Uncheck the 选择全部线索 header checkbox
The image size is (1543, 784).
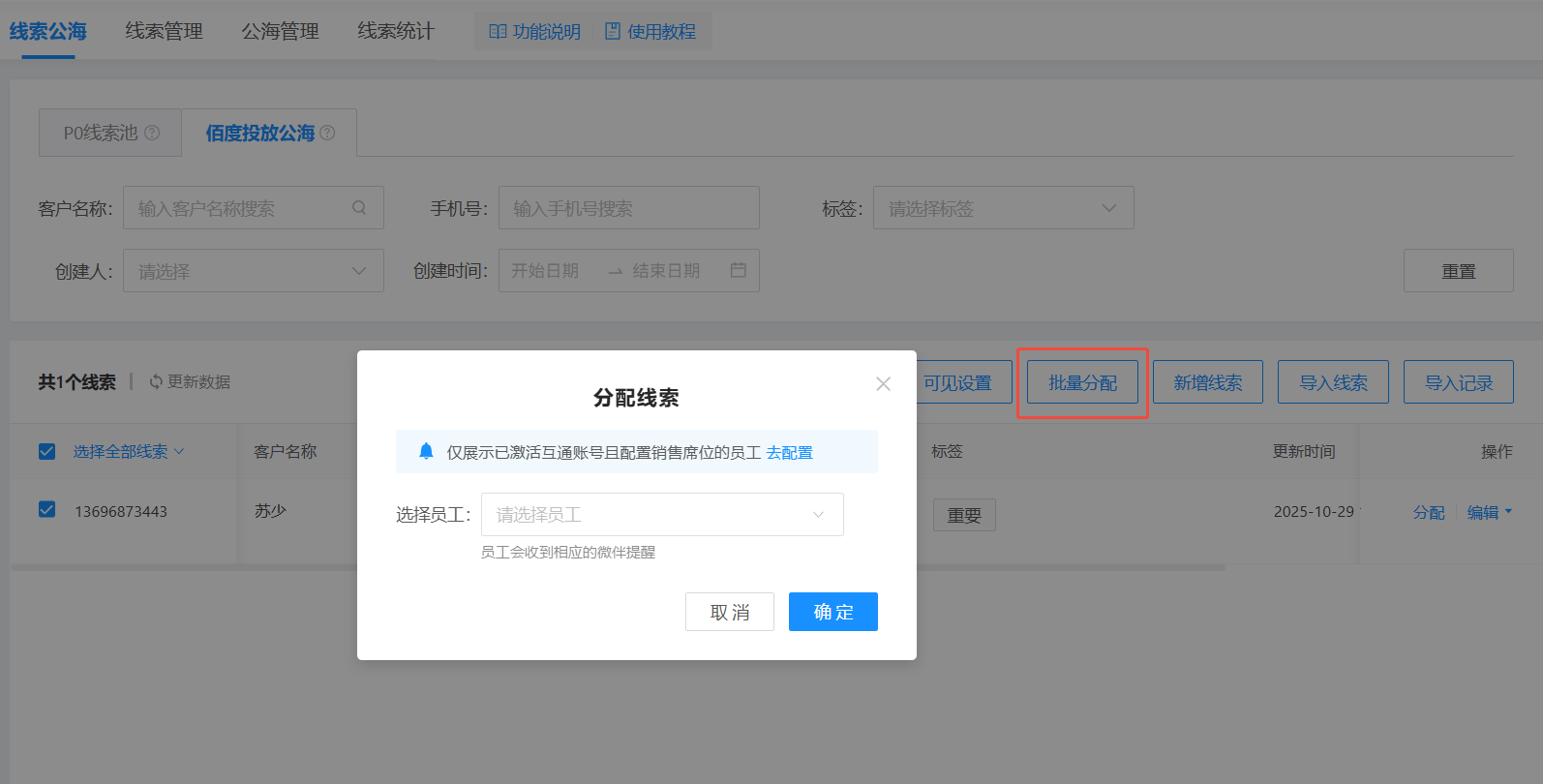click(46, 451)
